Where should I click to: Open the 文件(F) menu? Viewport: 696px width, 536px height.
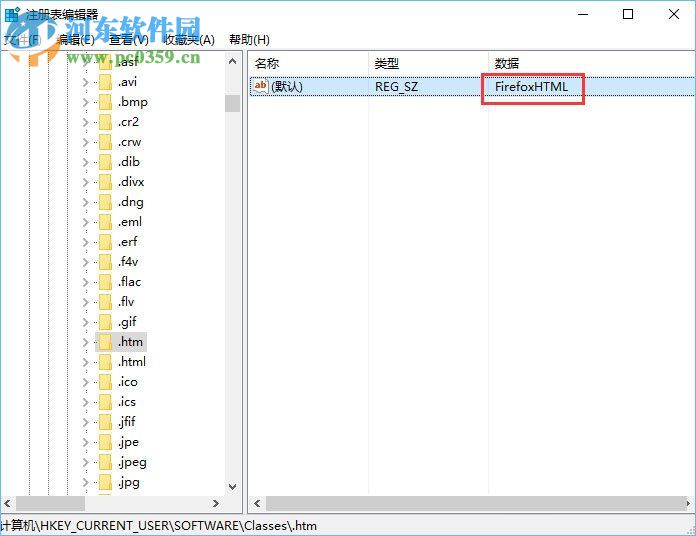click(x=22, y=40)
